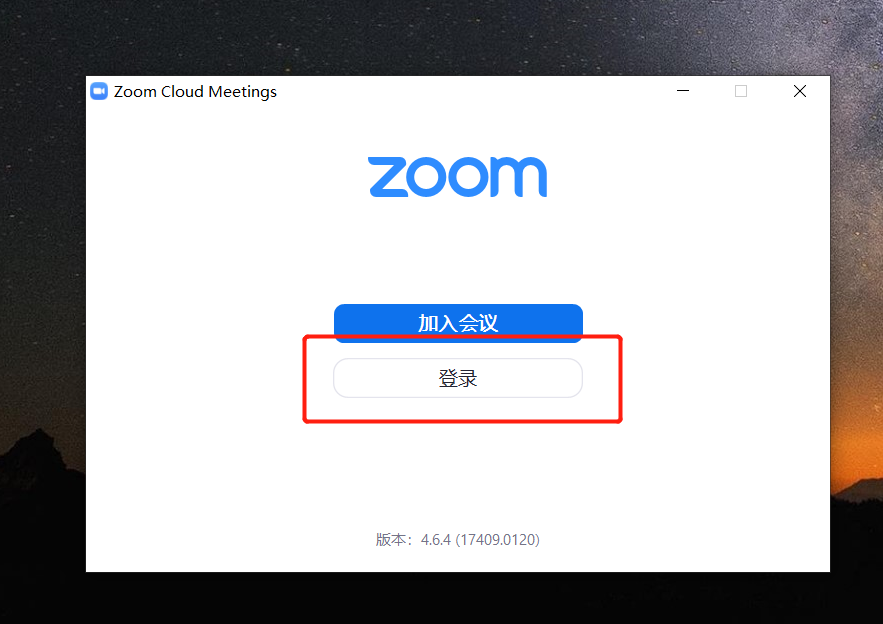This screenshot has width=883, height=624.
Task: Click the letter "m" of the zoom logo
Action: [x=518, y=177]
